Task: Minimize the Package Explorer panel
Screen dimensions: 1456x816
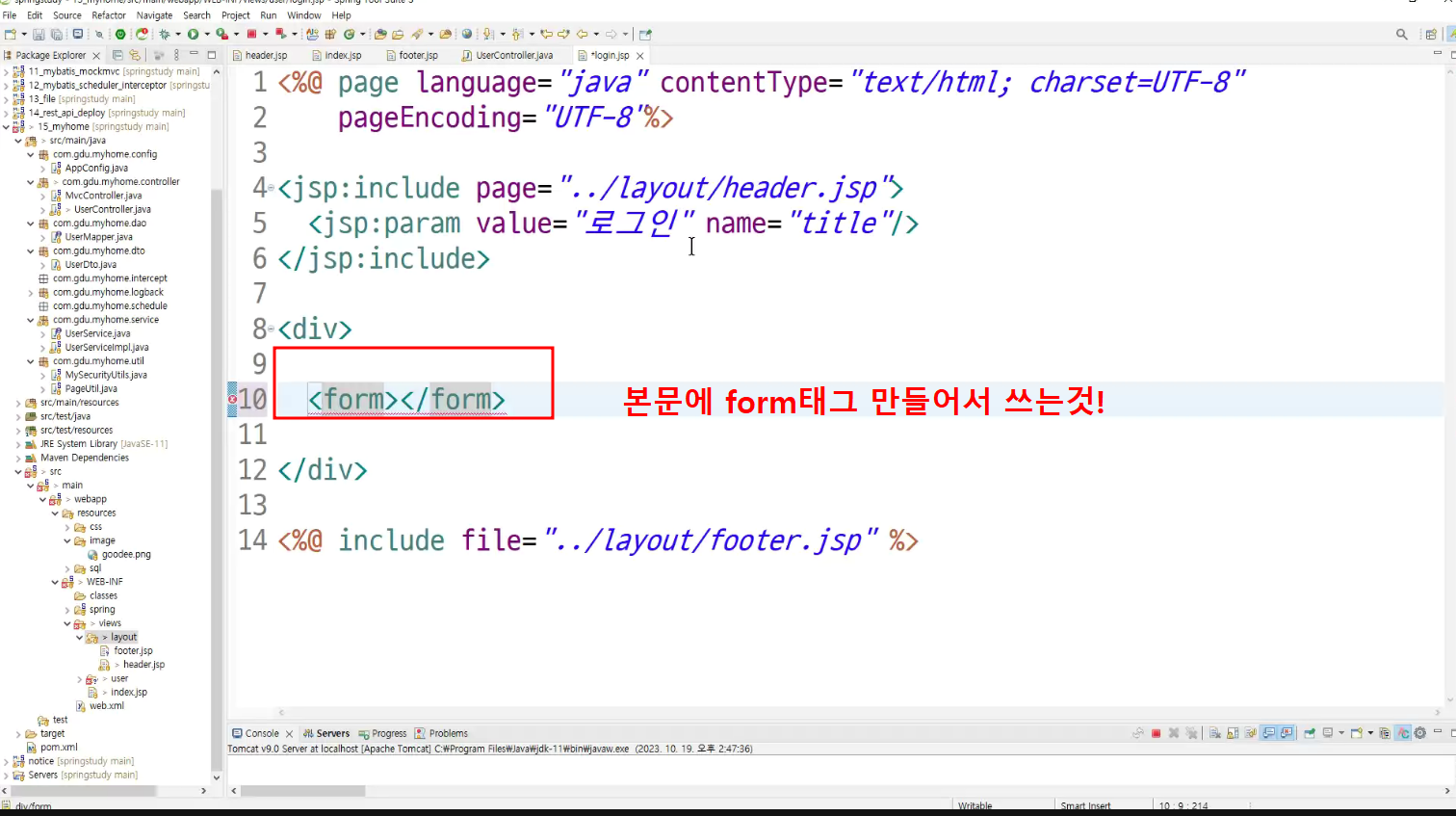Action: point(194,55)
